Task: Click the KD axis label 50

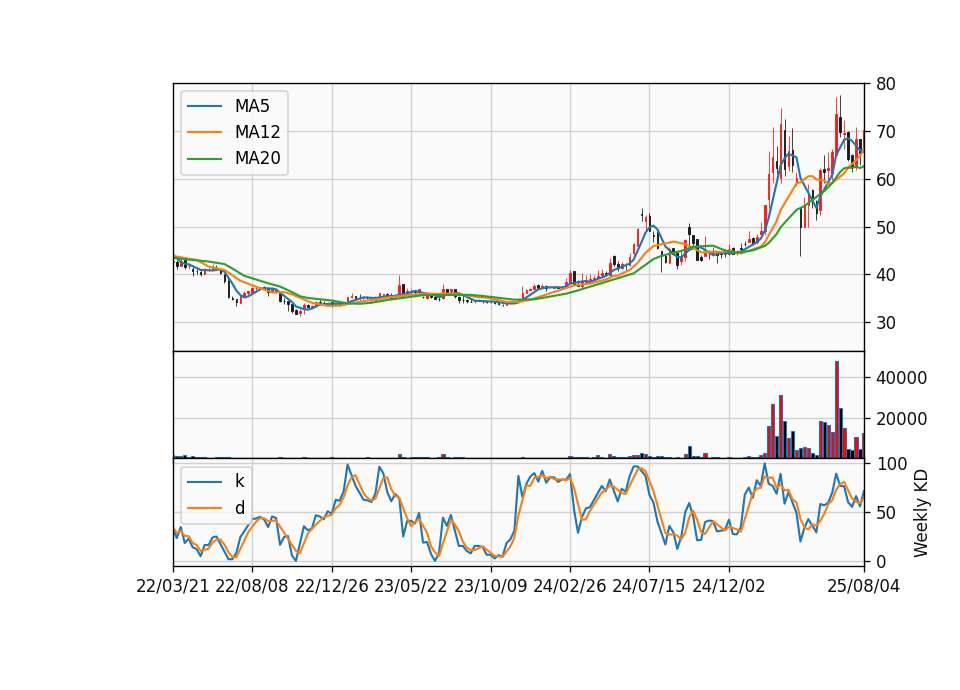Action: pos(885,513)
